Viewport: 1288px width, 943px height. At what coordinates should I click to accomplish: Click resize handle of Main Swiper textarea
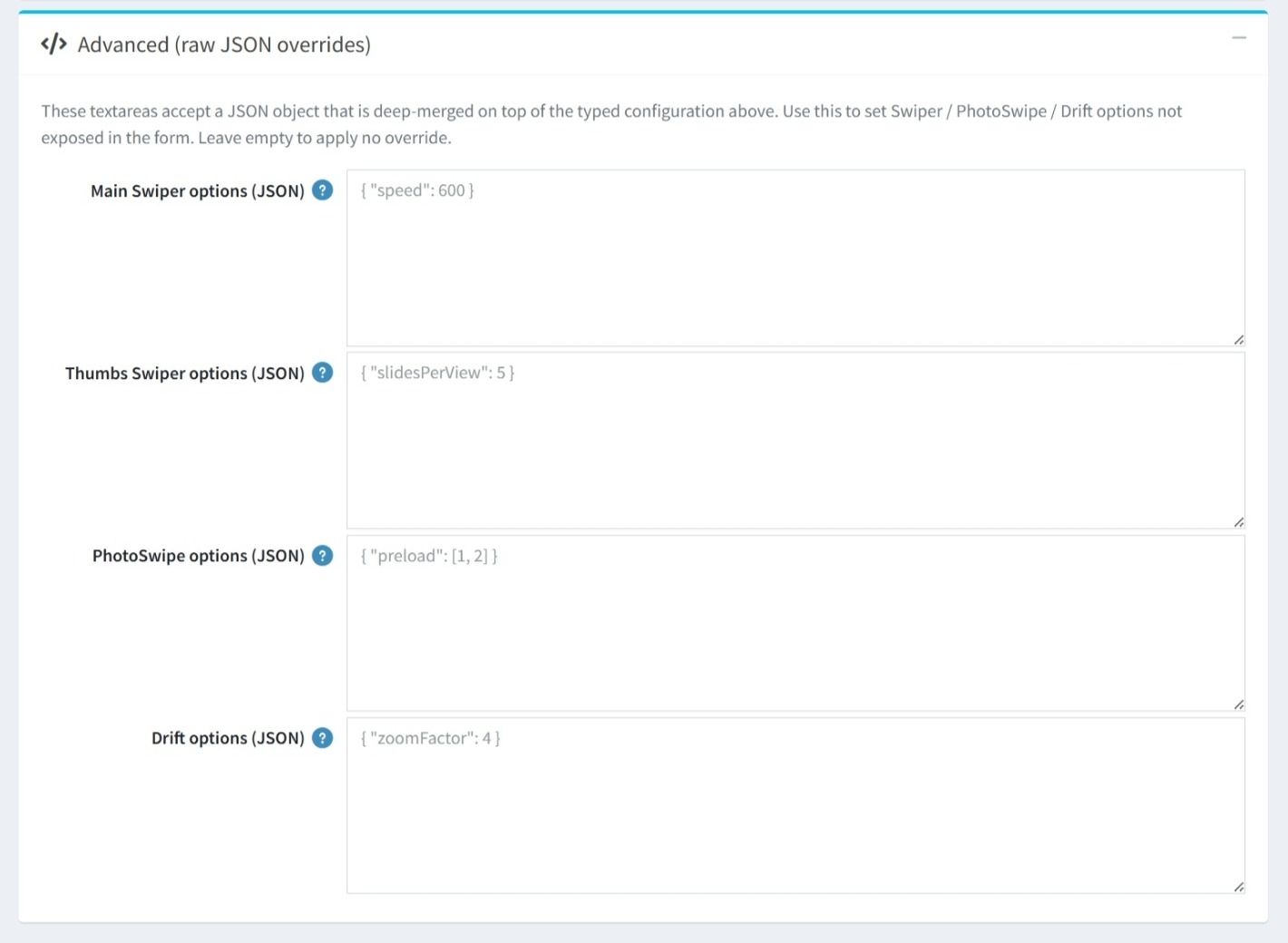point(1238,339)
